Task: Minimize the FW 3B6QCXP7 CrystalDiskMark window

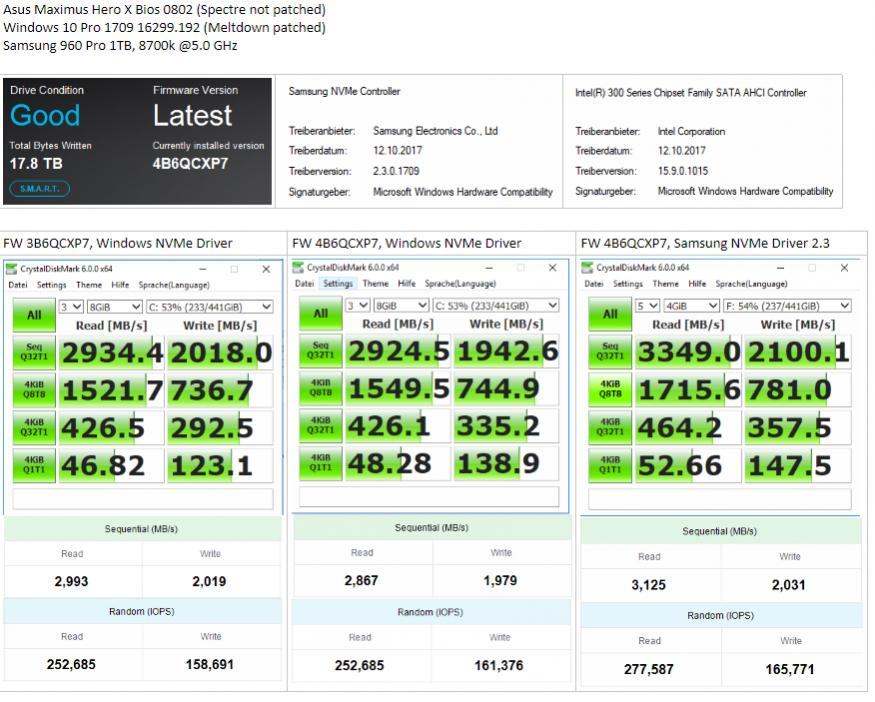Action: tap(203, 269)
